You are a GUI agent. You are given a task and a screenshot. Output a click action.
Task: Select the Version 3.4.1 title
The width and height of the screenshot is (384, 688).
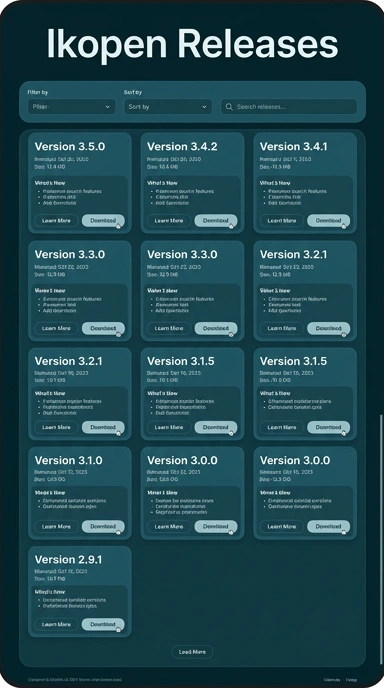[294, 147]
